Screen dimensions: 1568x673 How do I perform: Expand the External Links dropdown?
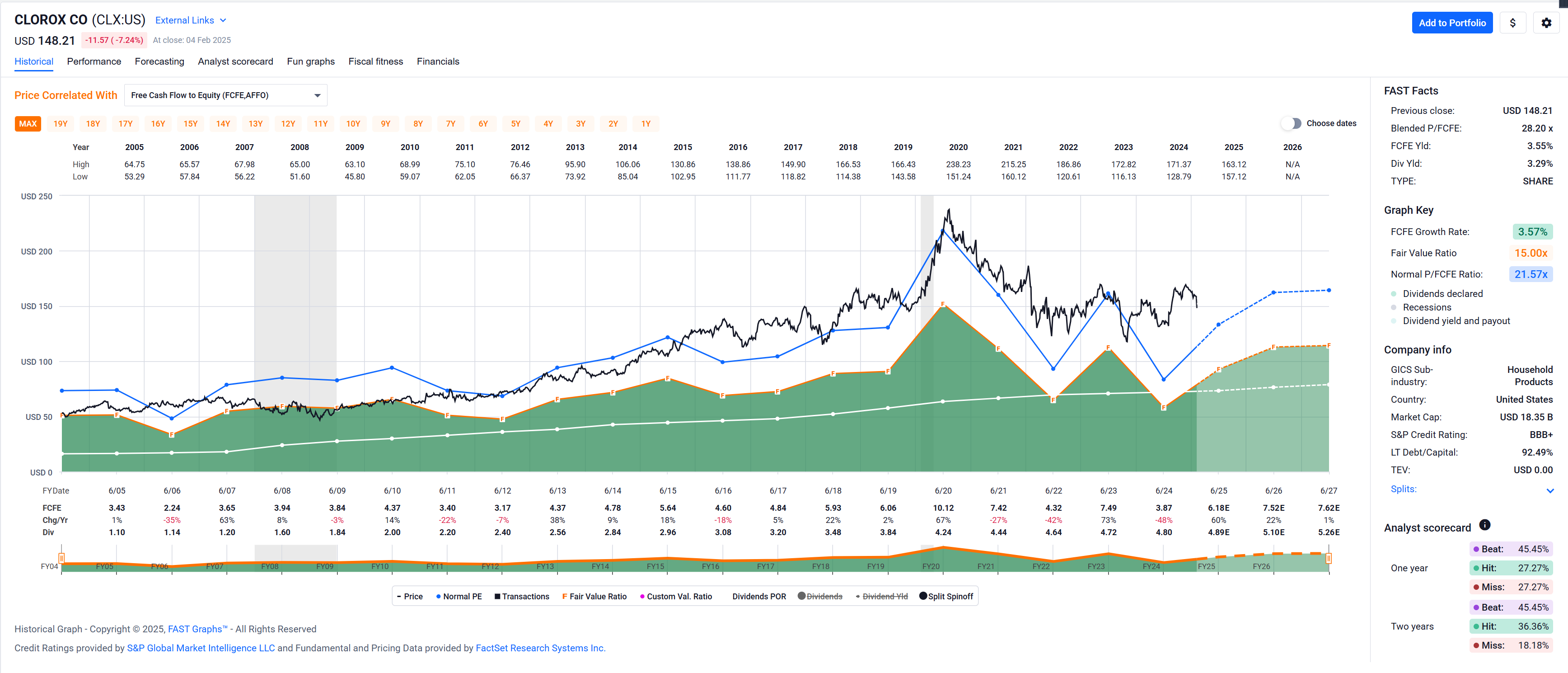point(191,20)
